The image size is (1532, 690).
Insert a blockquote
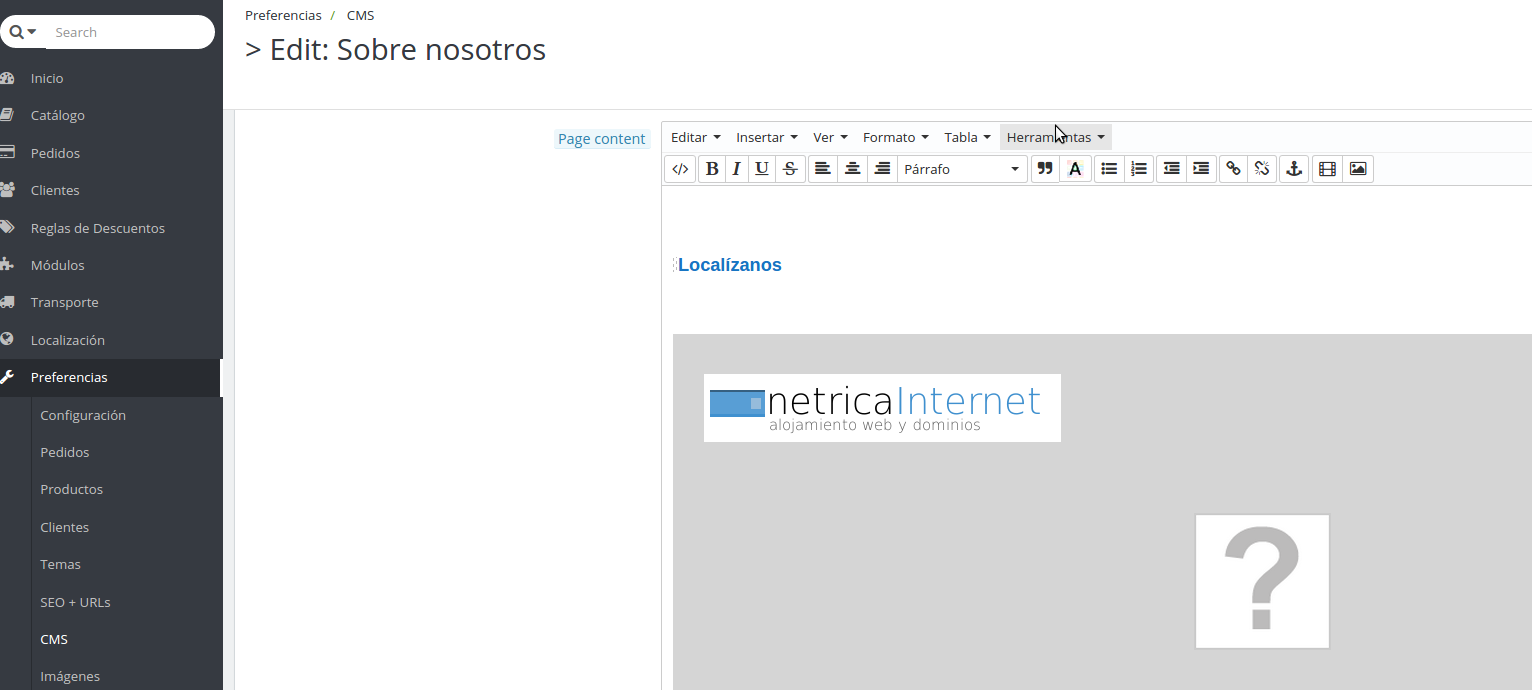tap(1045, 169)
